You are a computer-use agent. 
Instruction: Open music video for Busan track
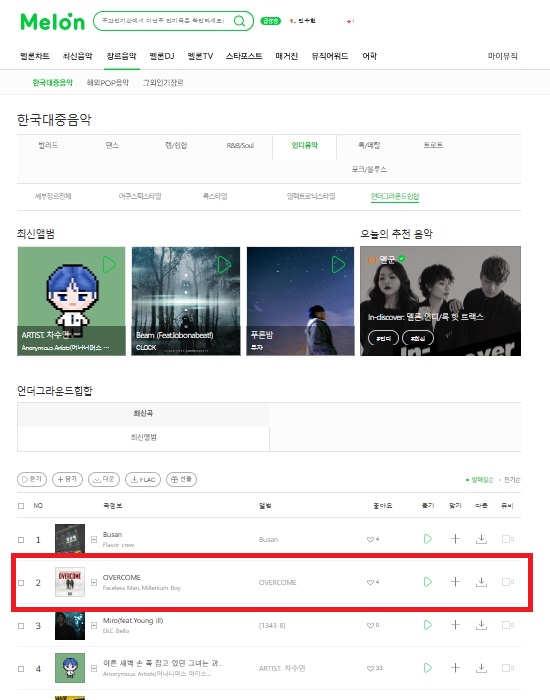pos(508,539)
